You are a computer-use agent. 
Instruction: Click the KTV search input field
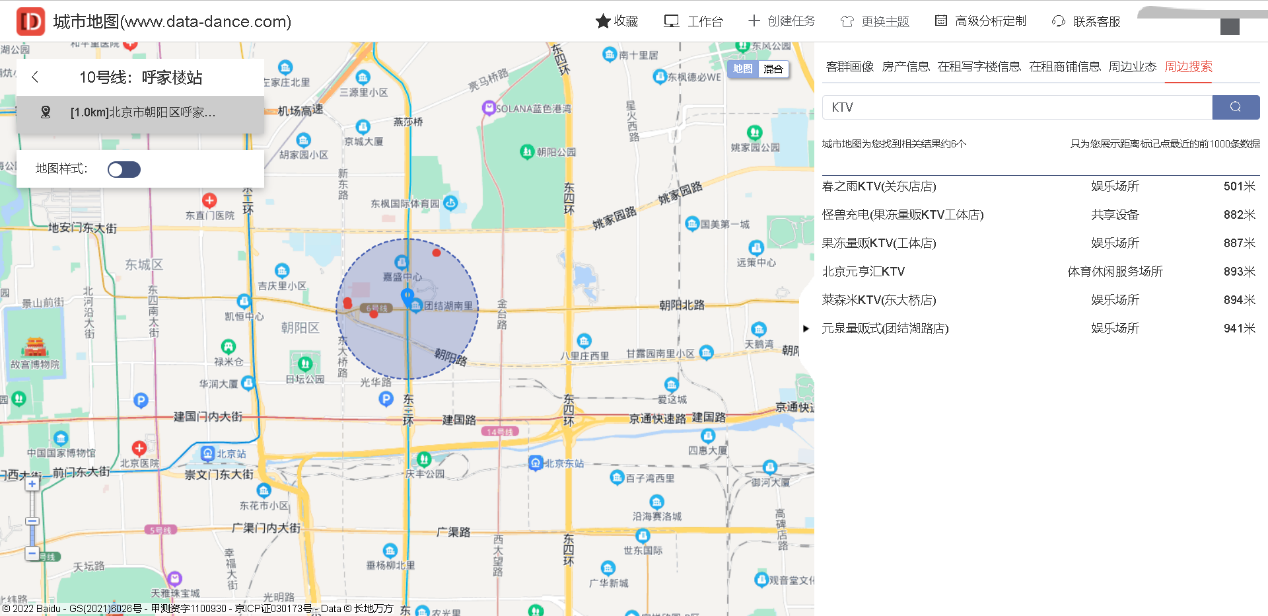coord(1017,107)
